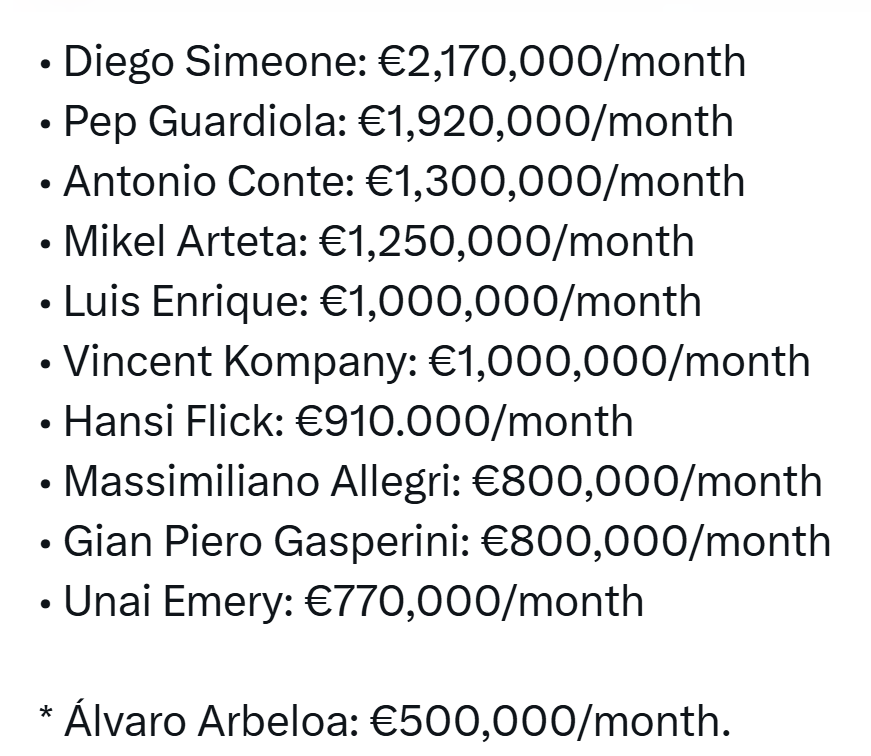This screenshot has width=871, height=756.
Task: Click the name Gian Piero Gasperini
Action: 266,542
